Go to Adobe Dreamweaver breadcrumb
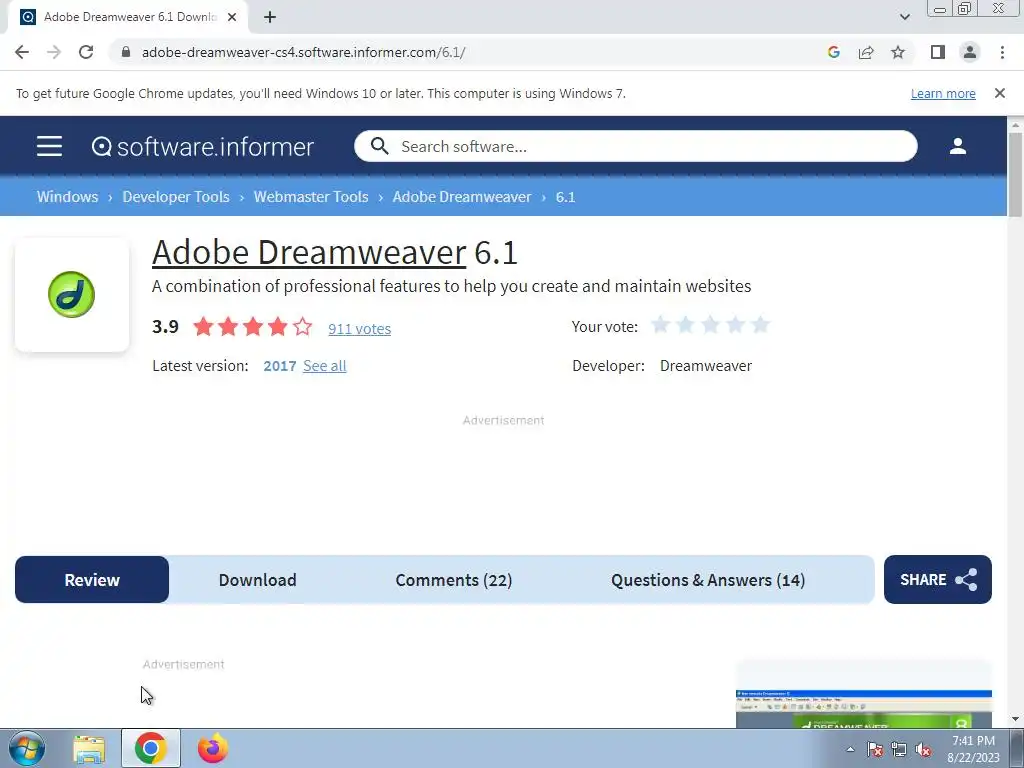This screenshot has width=1024, height=768. click(462, 197)
